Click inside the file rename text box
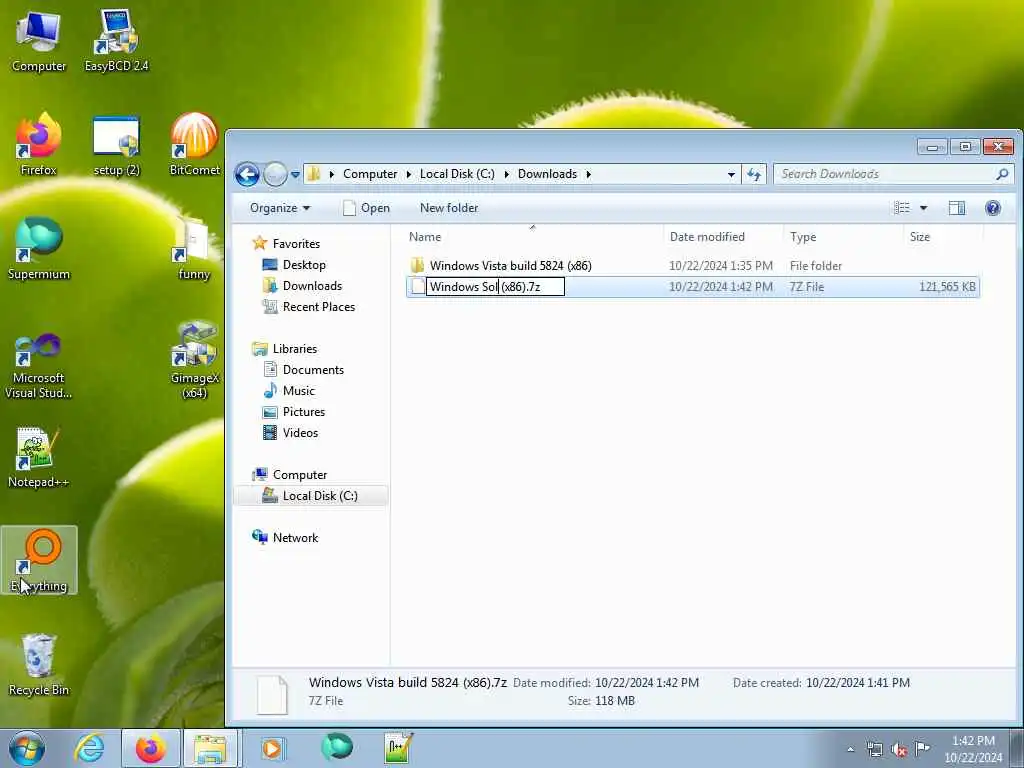The image size is (1024, 768). [x=495, y=287]
